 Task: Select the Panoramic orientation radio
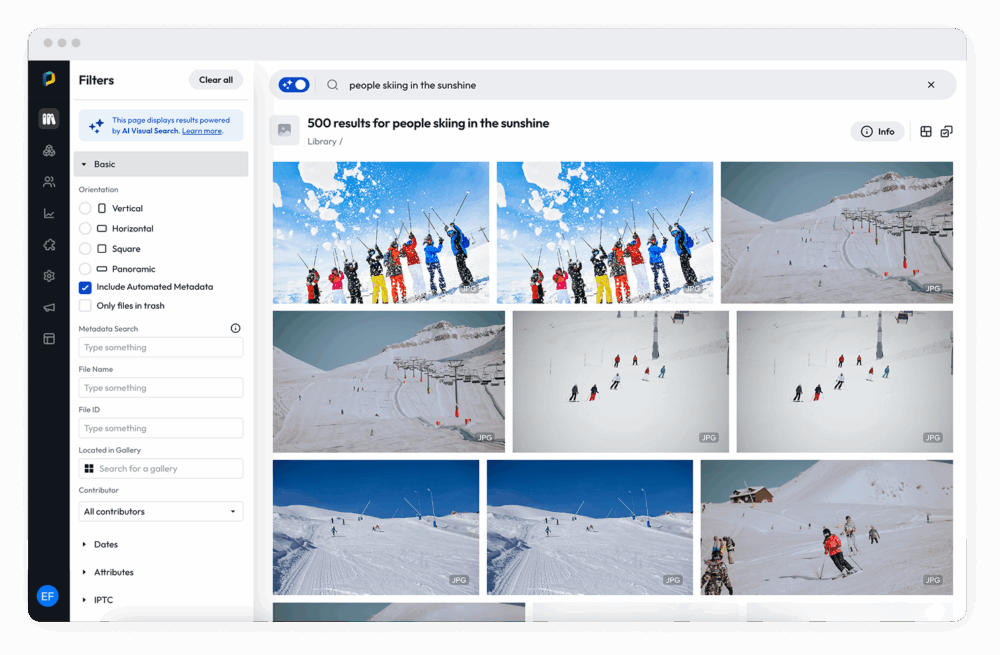pos(85,269)
